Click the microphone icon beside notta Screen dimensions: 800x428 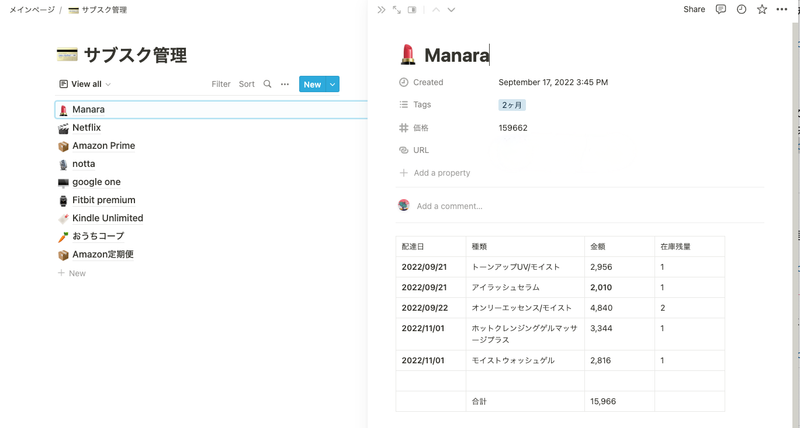point(63,165)
